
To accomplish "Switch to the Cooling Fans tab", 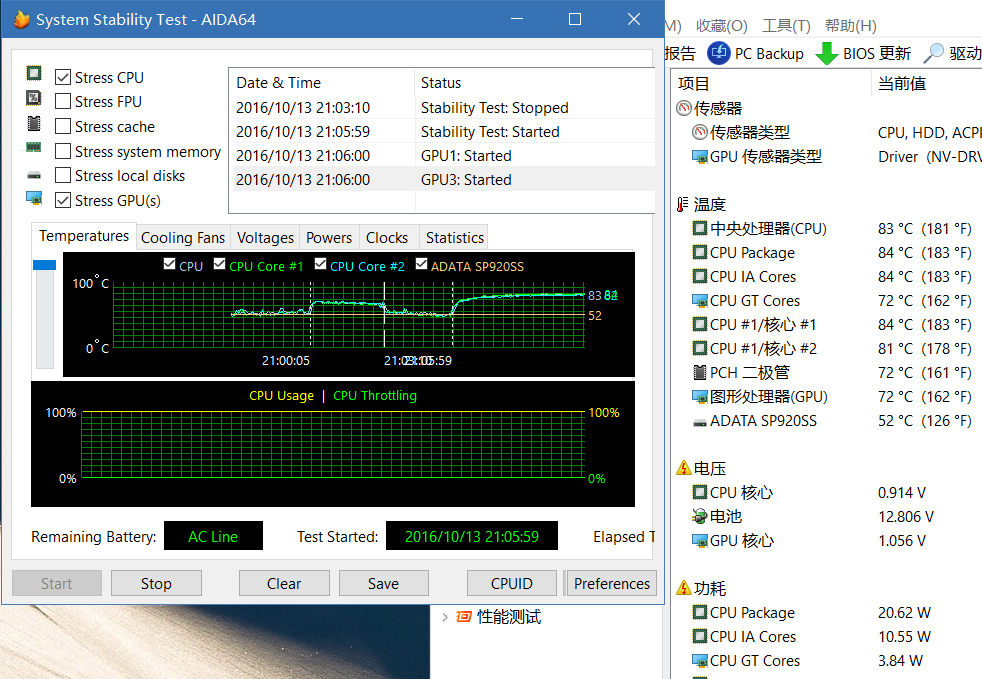I will pyautogui.click(x=183, y=238).
